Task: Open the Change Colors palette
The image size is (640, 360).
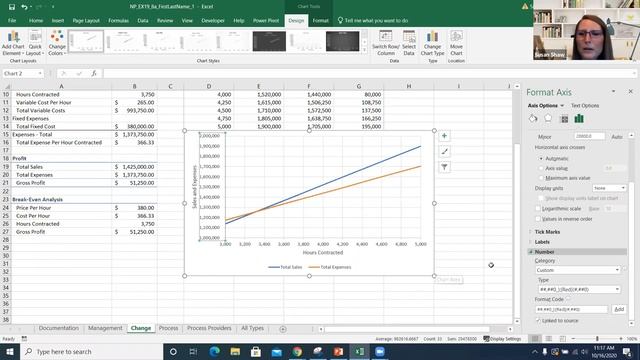Action: tap(57, 43)
